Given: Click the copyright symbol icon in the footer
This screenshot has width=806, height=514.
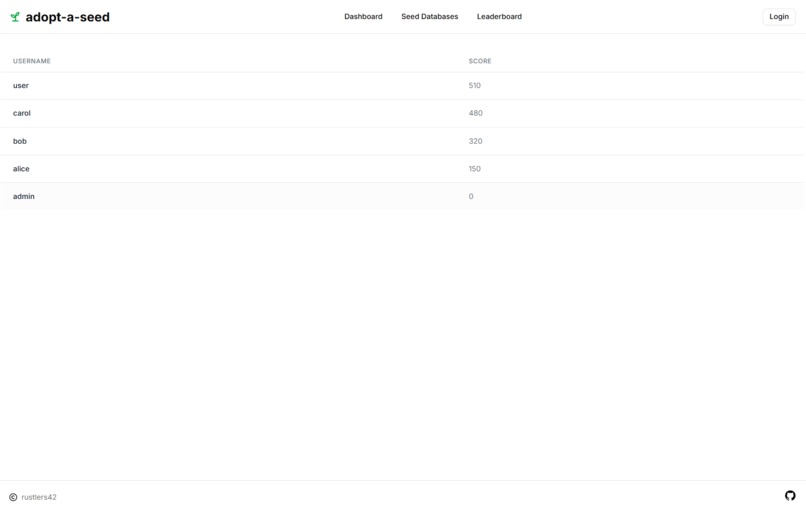Looking at the screenshot, I should (13, 497).
